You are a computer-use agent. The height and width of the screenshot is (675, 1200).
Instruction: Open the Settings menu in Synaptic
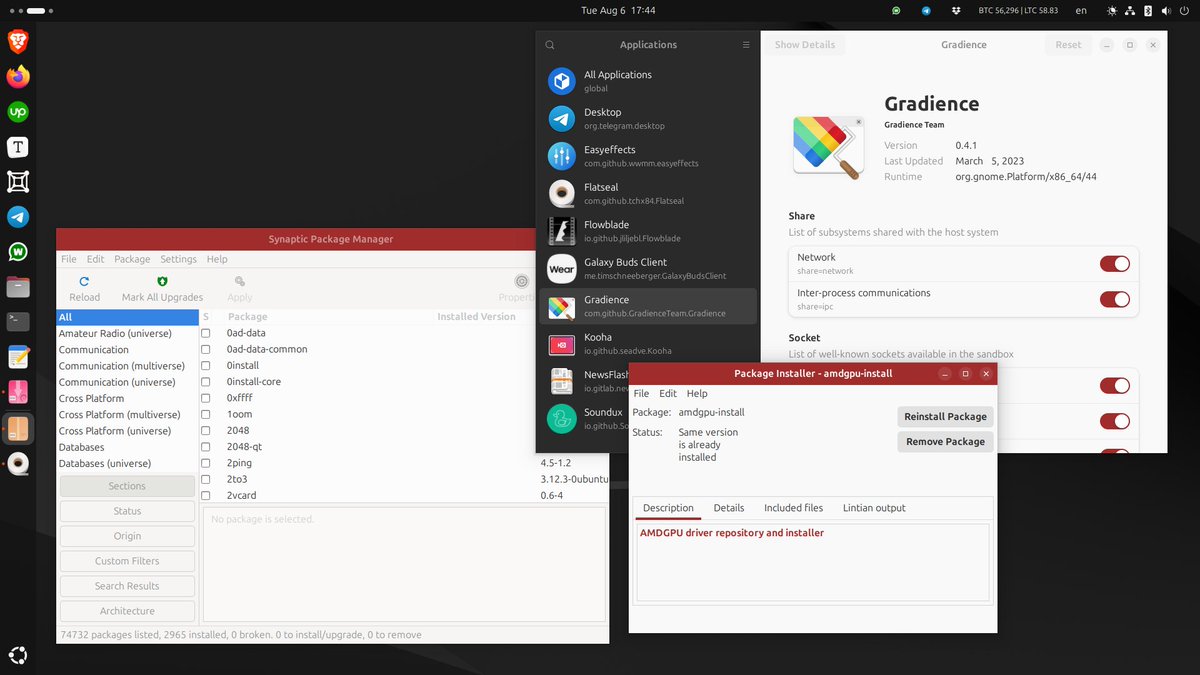pos(179,259)
